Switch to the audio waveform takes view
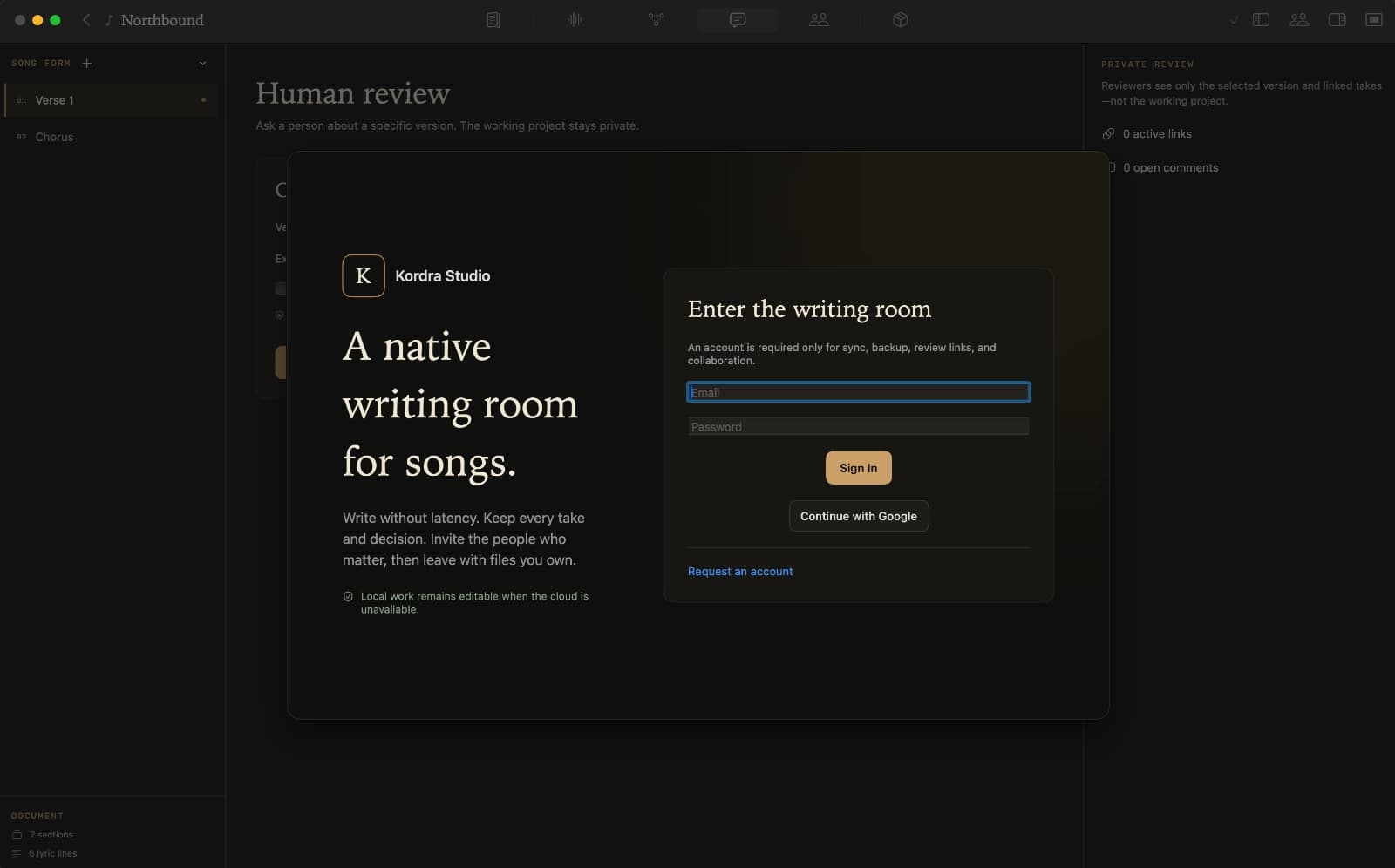Viewport: 1395px width, 868px height. (575, 20)
